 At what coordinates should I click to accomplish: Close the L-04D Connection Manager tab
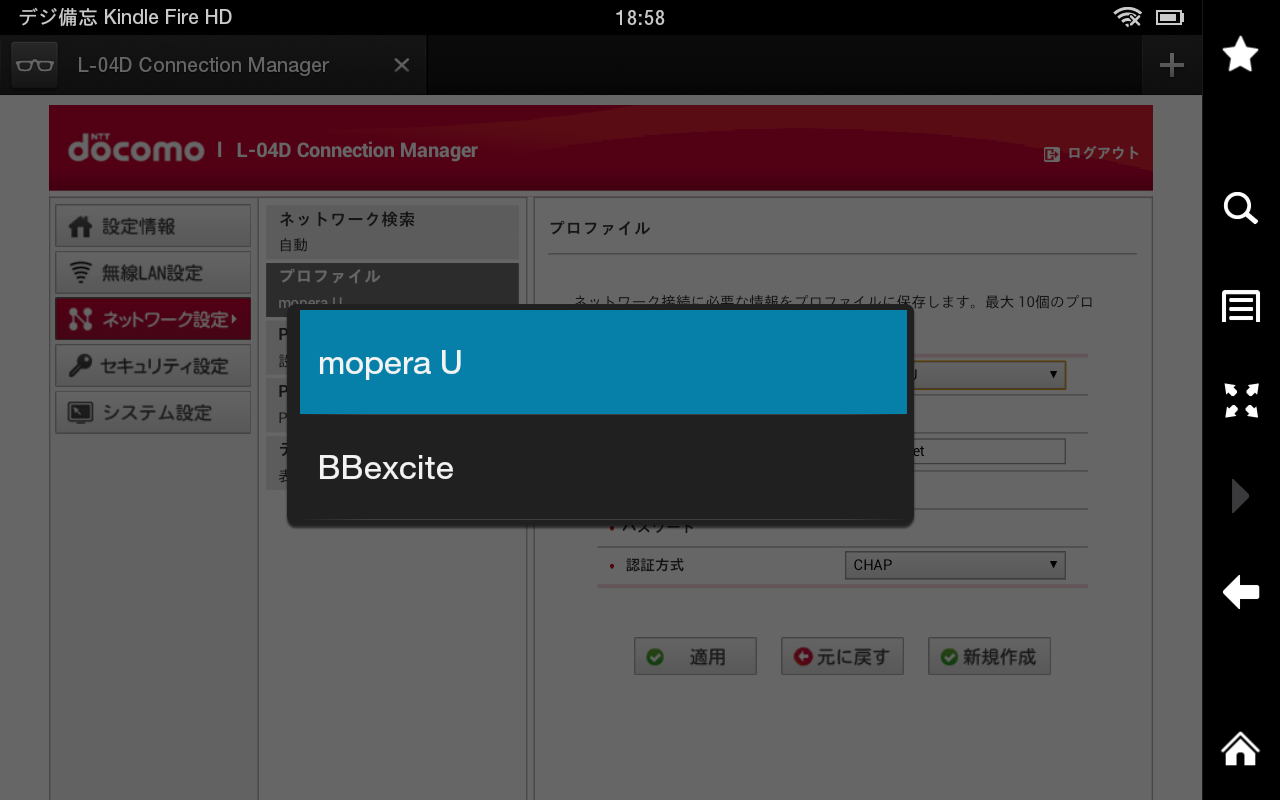coord(402,65)
